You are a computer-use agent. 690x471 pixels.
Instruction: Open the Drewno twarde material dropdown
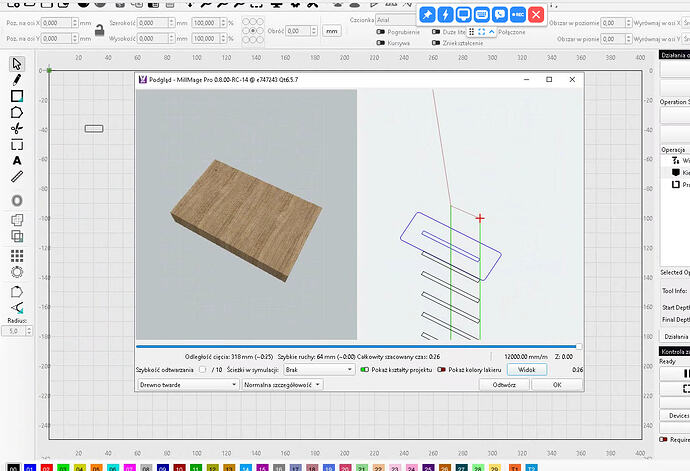[187, 384]
